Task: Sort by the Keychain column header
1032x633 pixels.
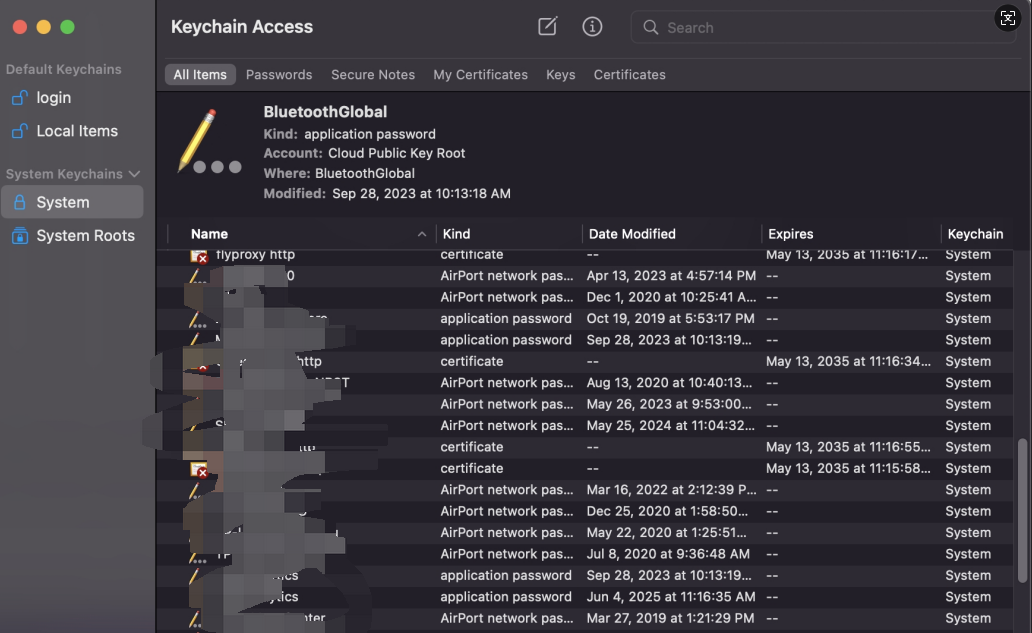Action: [x=975, y=234]
